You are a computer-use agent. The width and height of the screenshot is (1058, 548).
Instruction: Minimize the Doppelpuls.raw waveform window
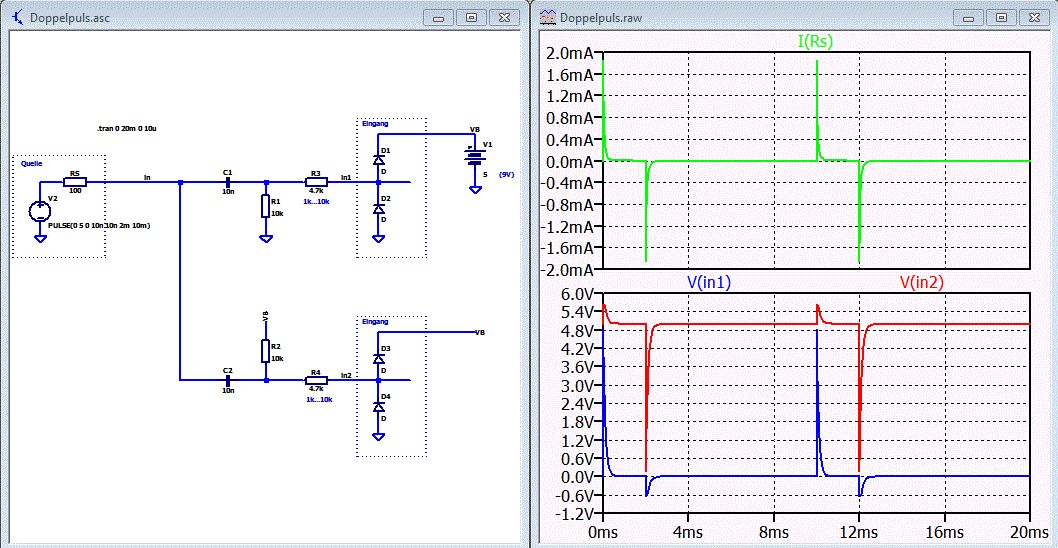pyautogui.click(x=966, y=17)
